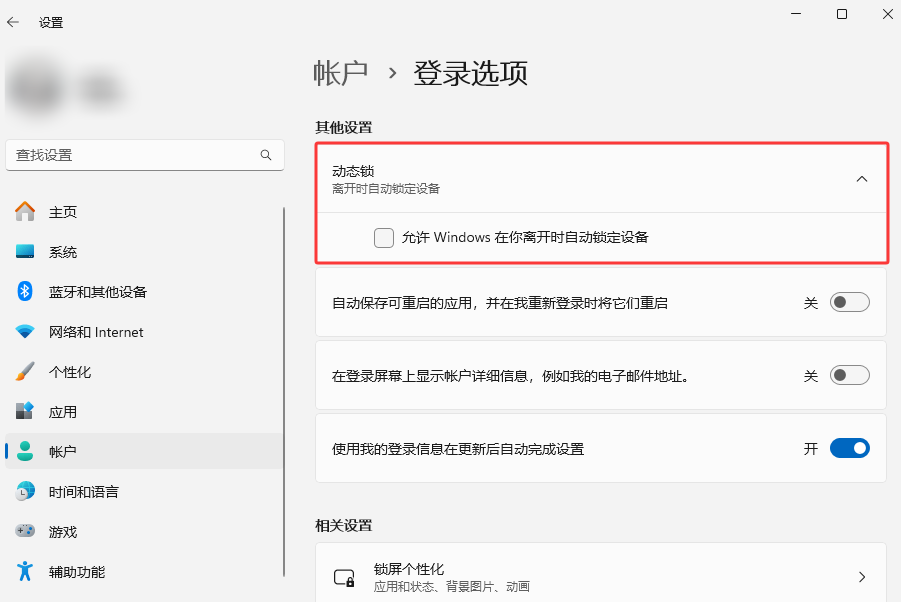The width and height of the screenshot is (901, 602).
Task: Click the Accounts (帐户) breadcrumb link
Action: tap(341, 73)
